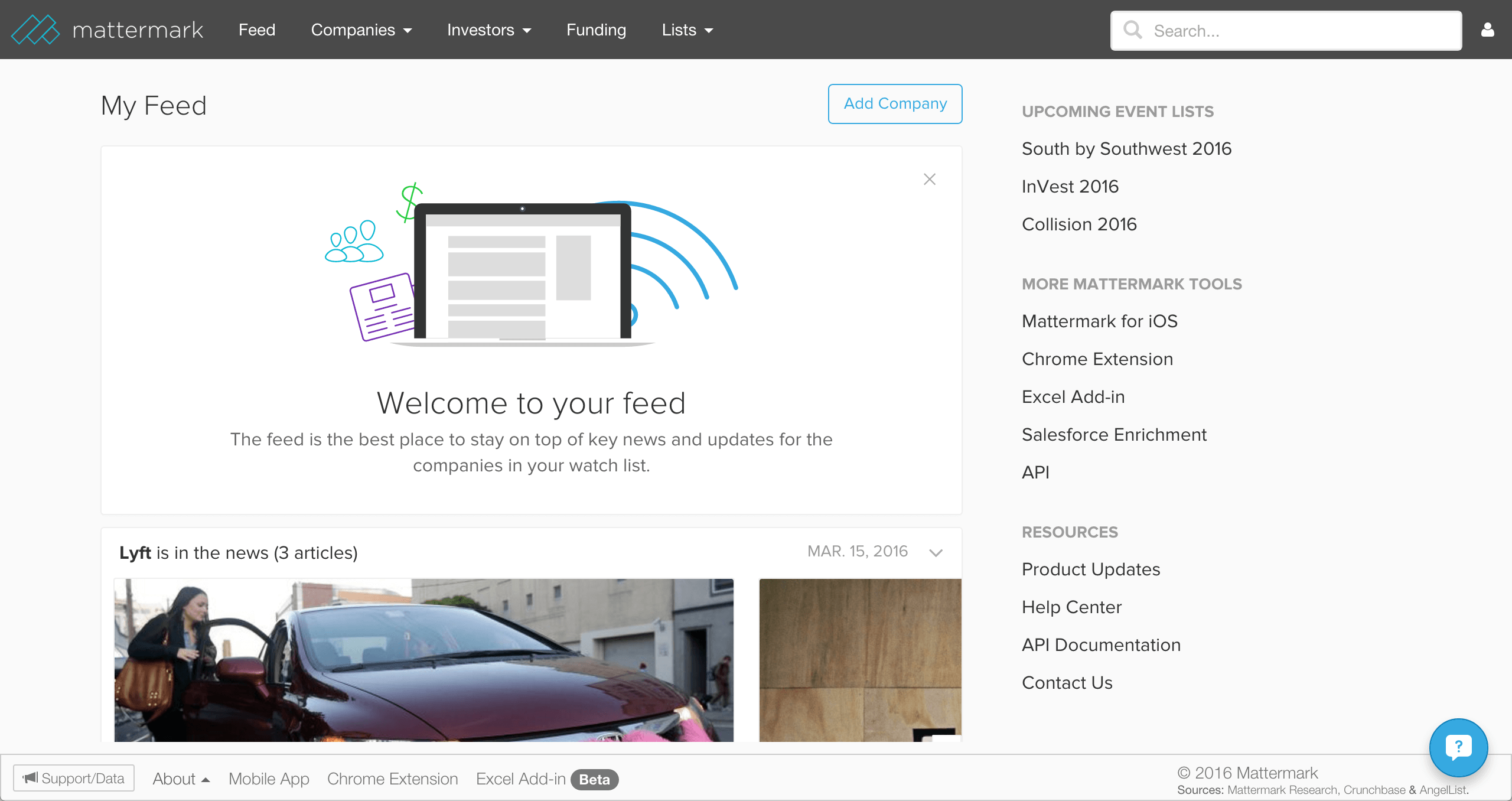Click the MAR. 15, 2016 date
The image size is (1512, 801).
pyautogui.click(x=857, y=551)
